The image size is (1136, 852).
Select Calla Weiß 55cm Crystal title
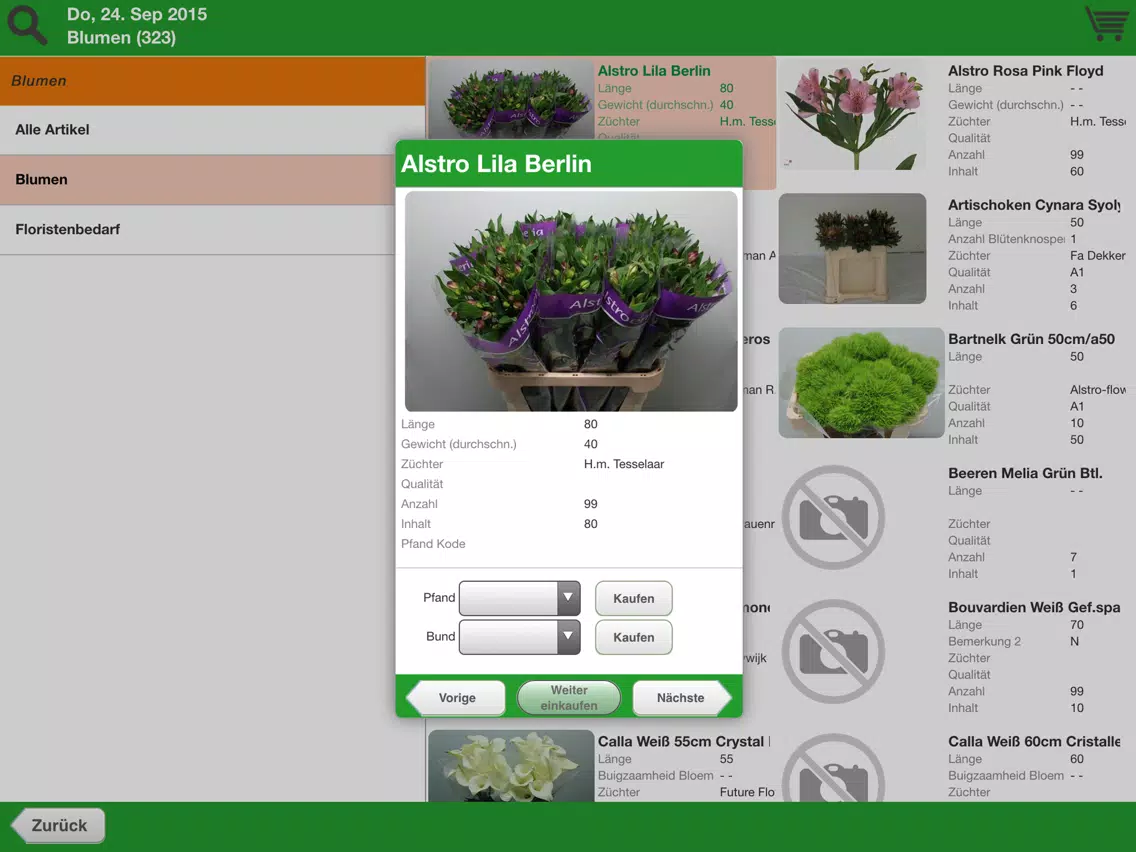pyautogui.click(x=684, y=741)
